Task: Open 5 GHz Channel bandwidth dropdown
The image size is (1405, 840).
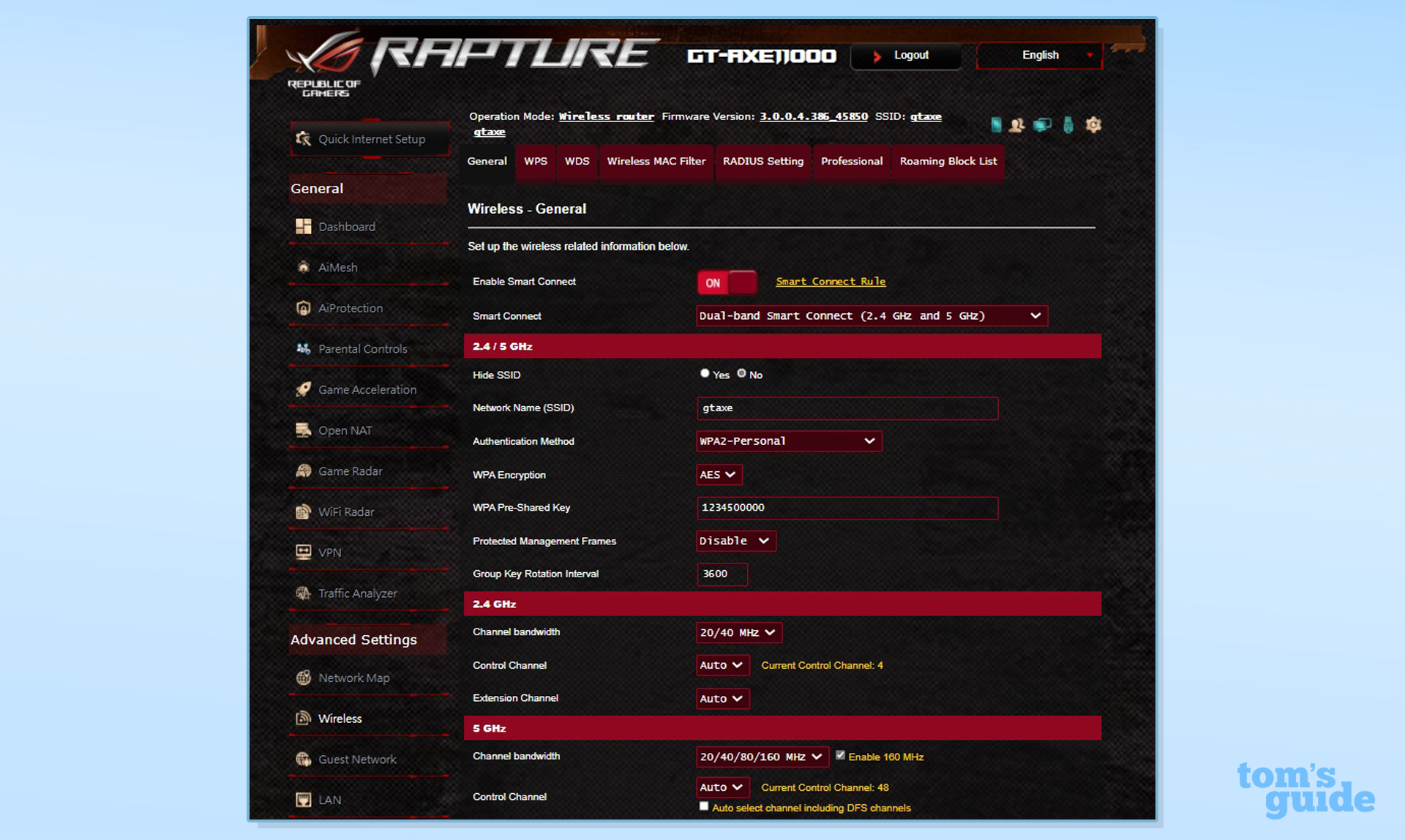Action: [x=763, y=757]
